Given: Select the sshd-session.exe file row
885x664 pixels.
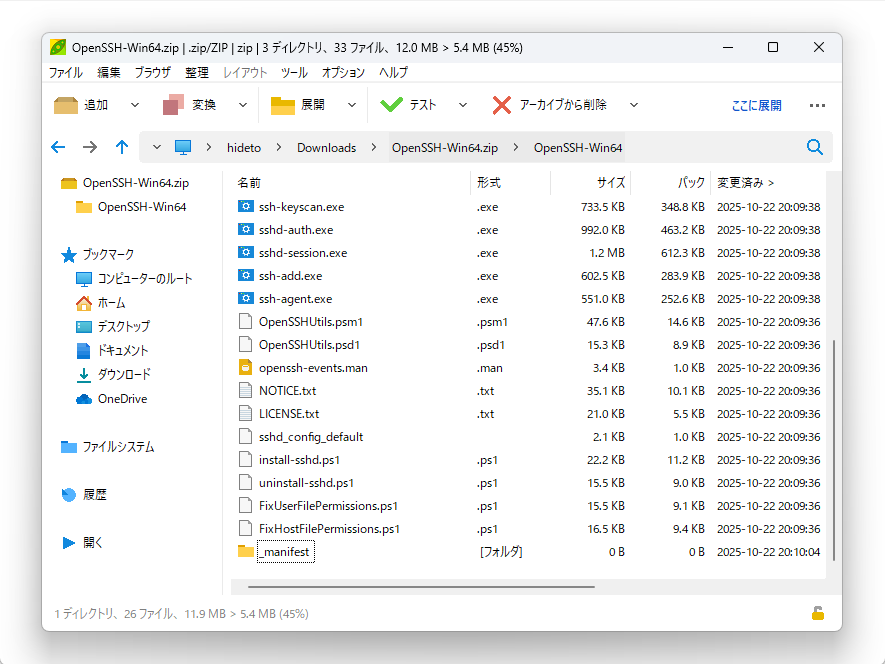Looking at the screenshot, I should [x=528, y=253].
